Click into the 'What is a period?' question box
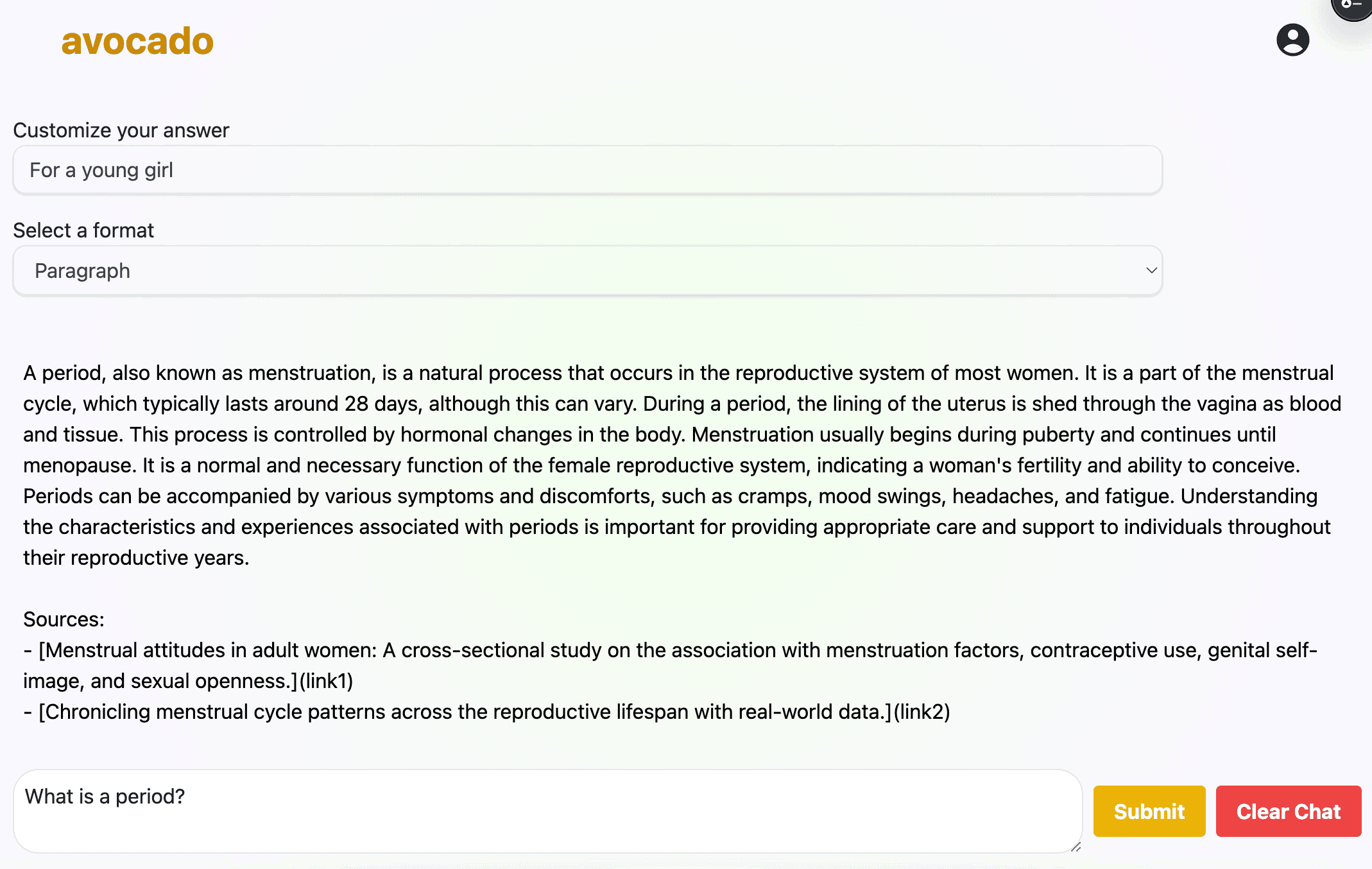 [x=548, y=811]
